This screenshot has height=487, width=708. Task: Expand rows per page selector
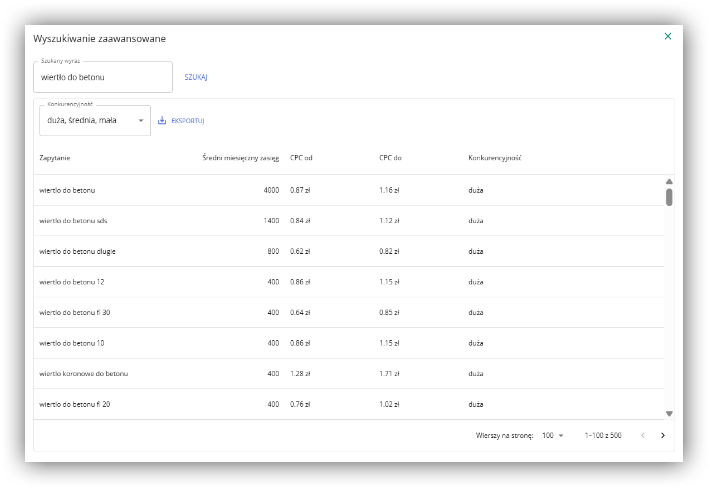coord(553,435)
